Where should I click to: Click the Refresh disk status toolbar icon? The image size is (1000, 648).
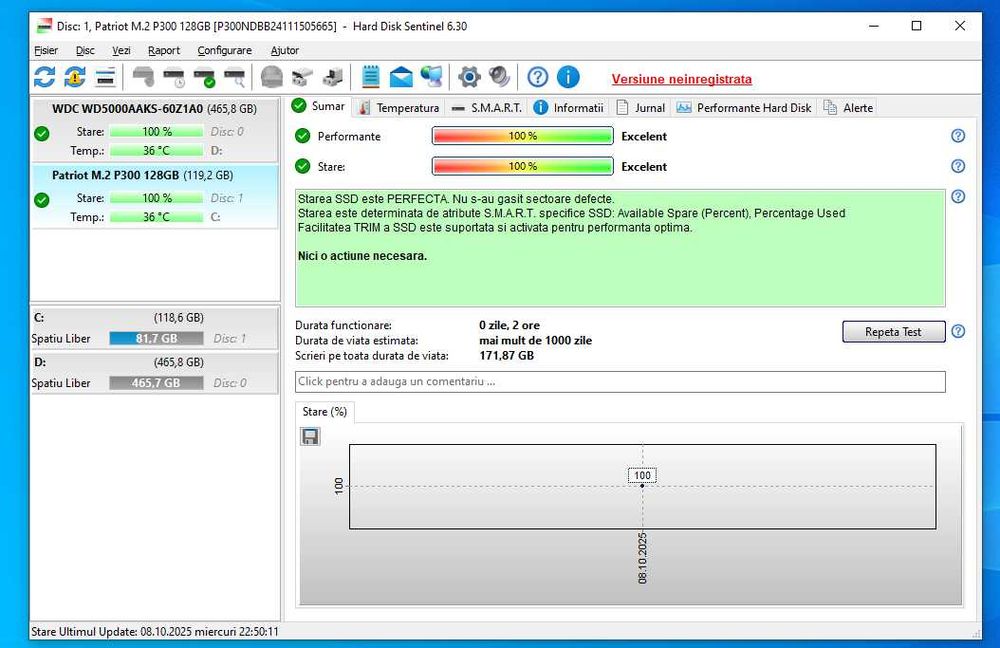[44, 77]
